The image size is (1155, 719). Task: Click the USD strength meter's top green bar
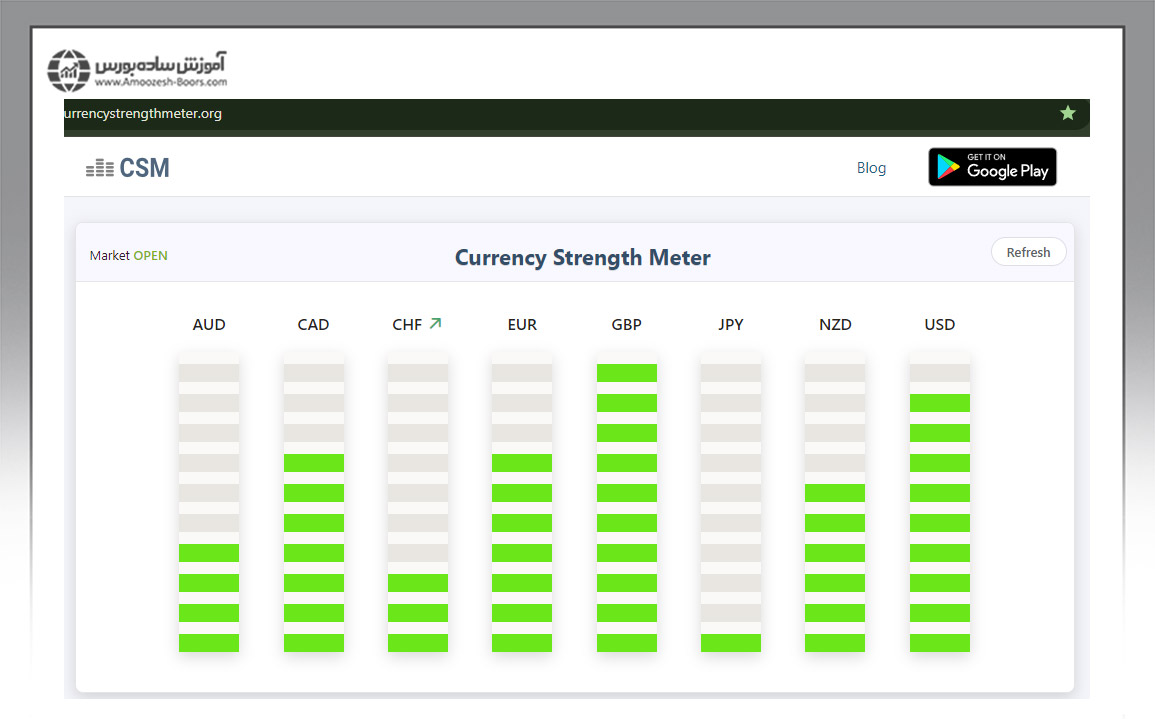click(x=939, y=403)
